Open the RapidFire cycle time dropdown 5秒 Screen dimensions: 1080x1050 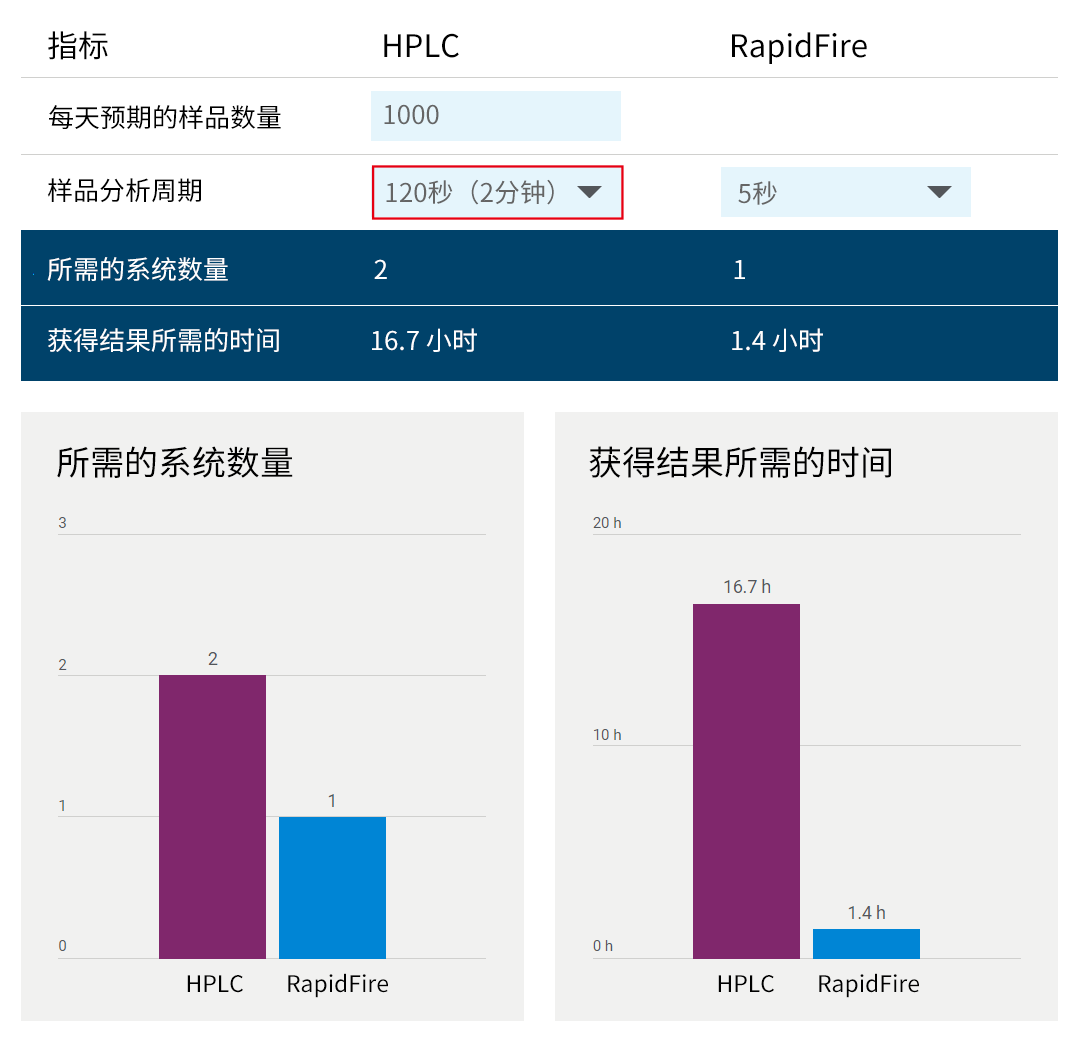tap(845, 192)
